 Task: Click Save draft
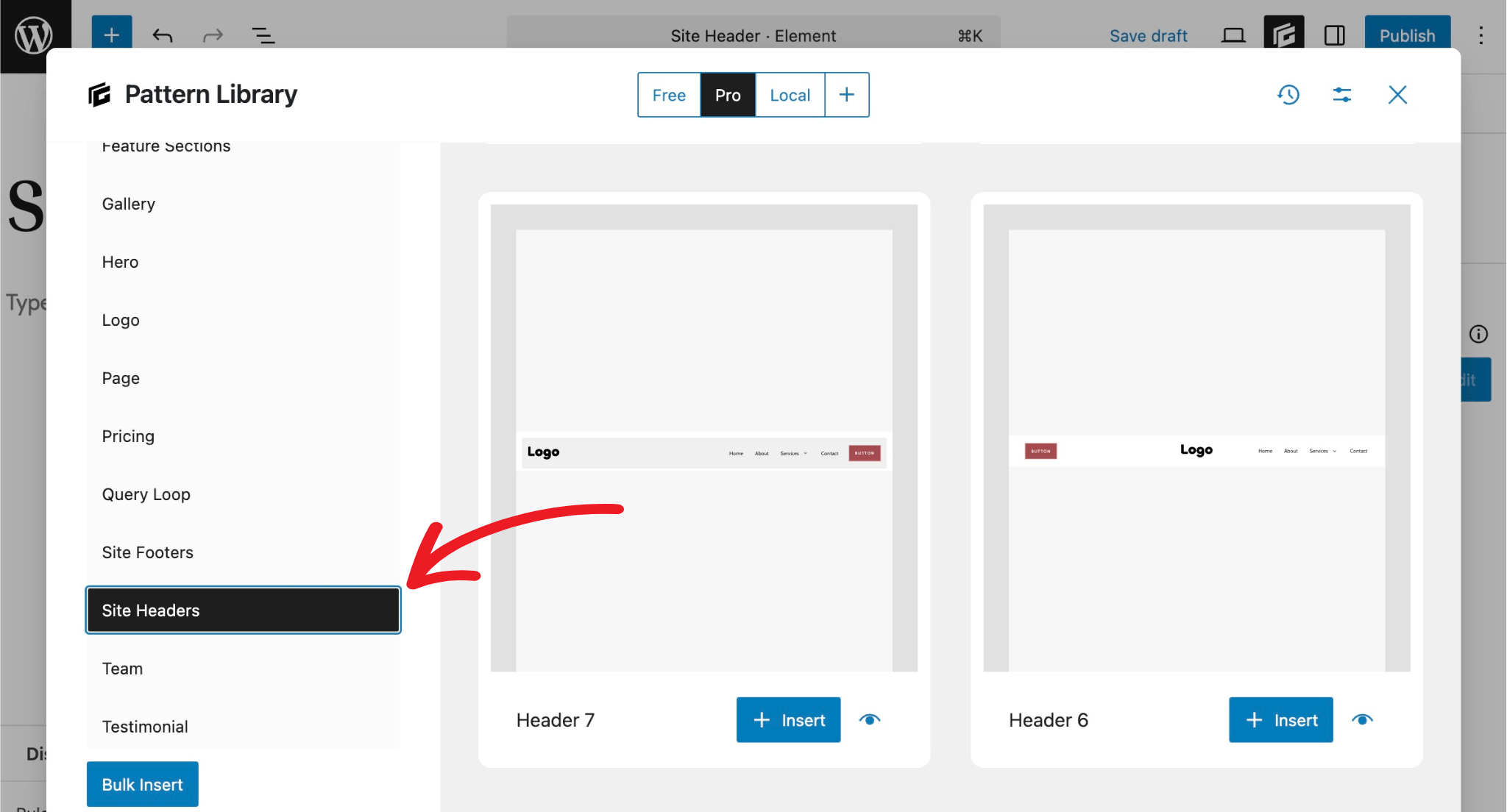pyautogui.click(x=1148, y=35)
